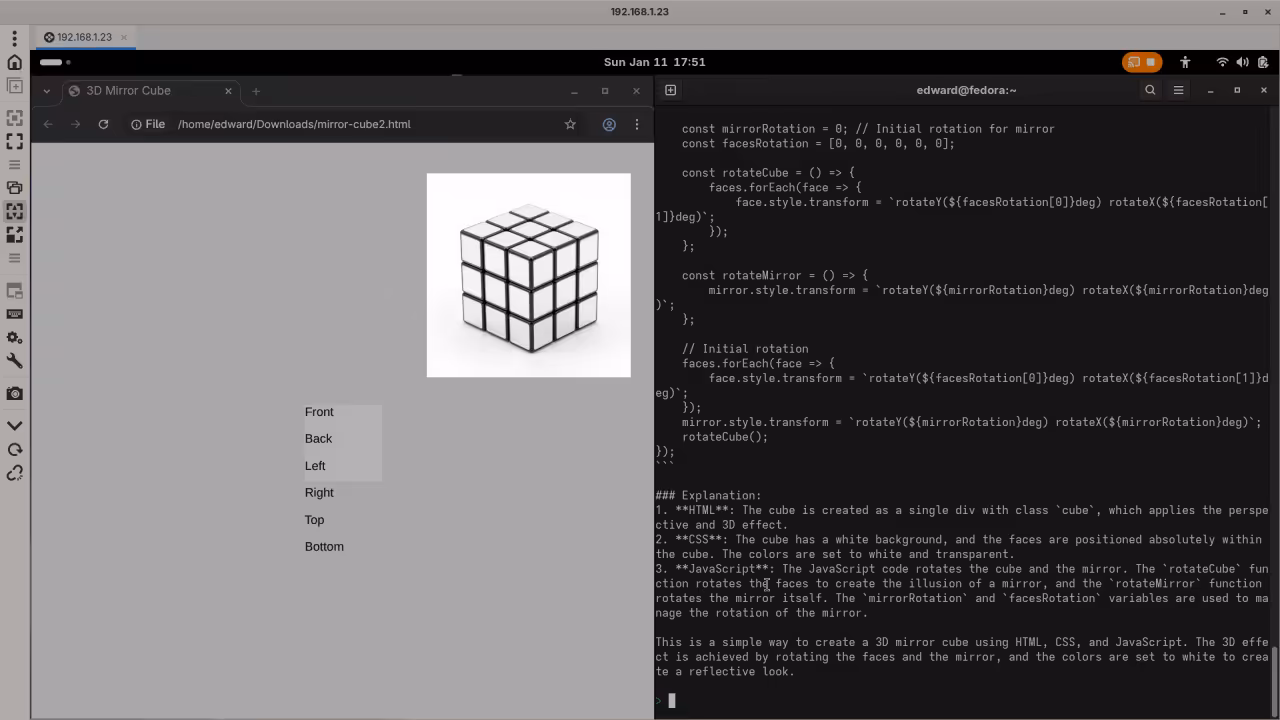Open a new terminal tab

click(670, 90)
